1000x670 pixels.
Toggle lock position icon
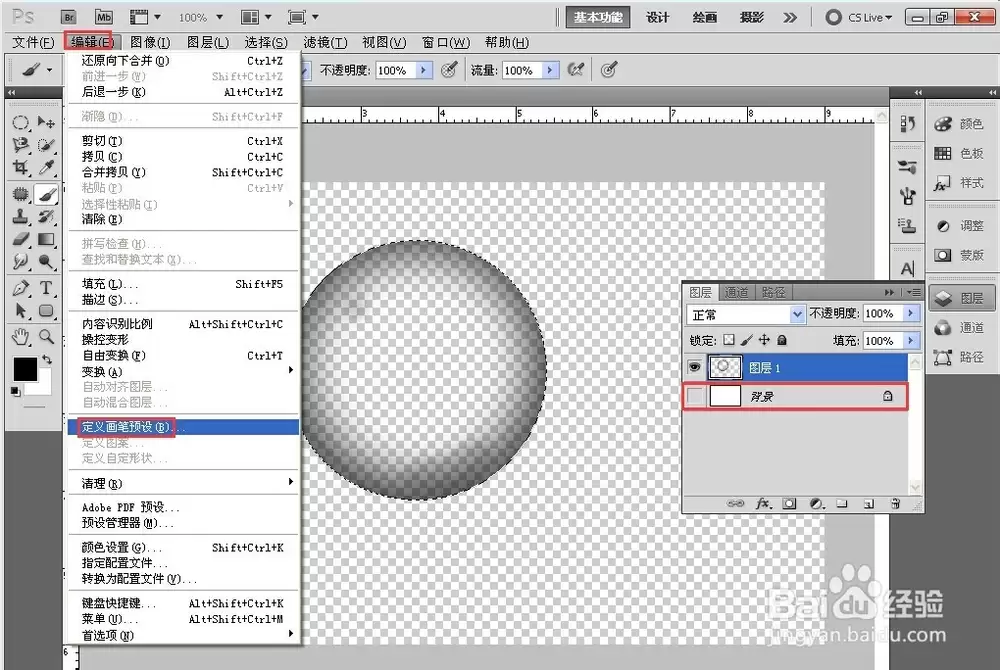coord(764,340)
